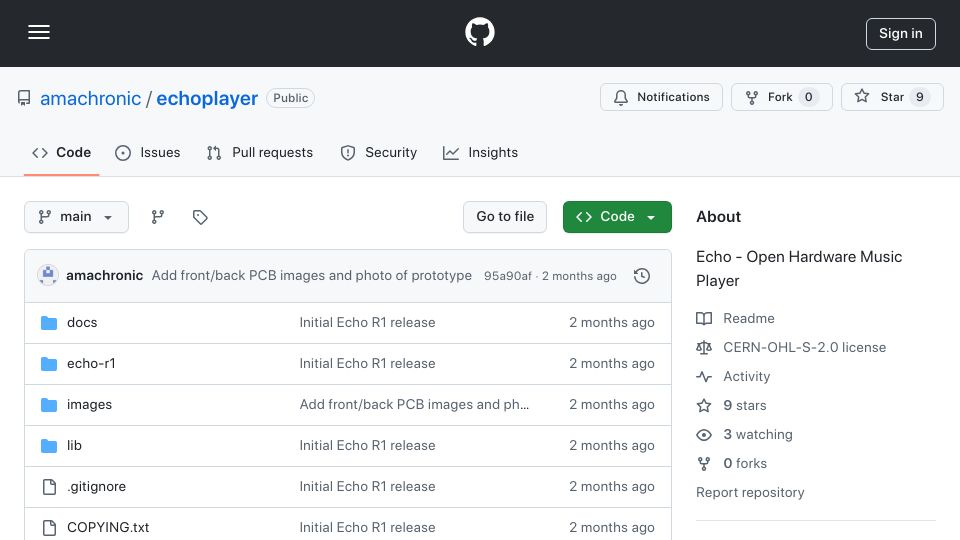960x540 pixels.
Task: Open the 9 stars link
Action: coord(744,405)
